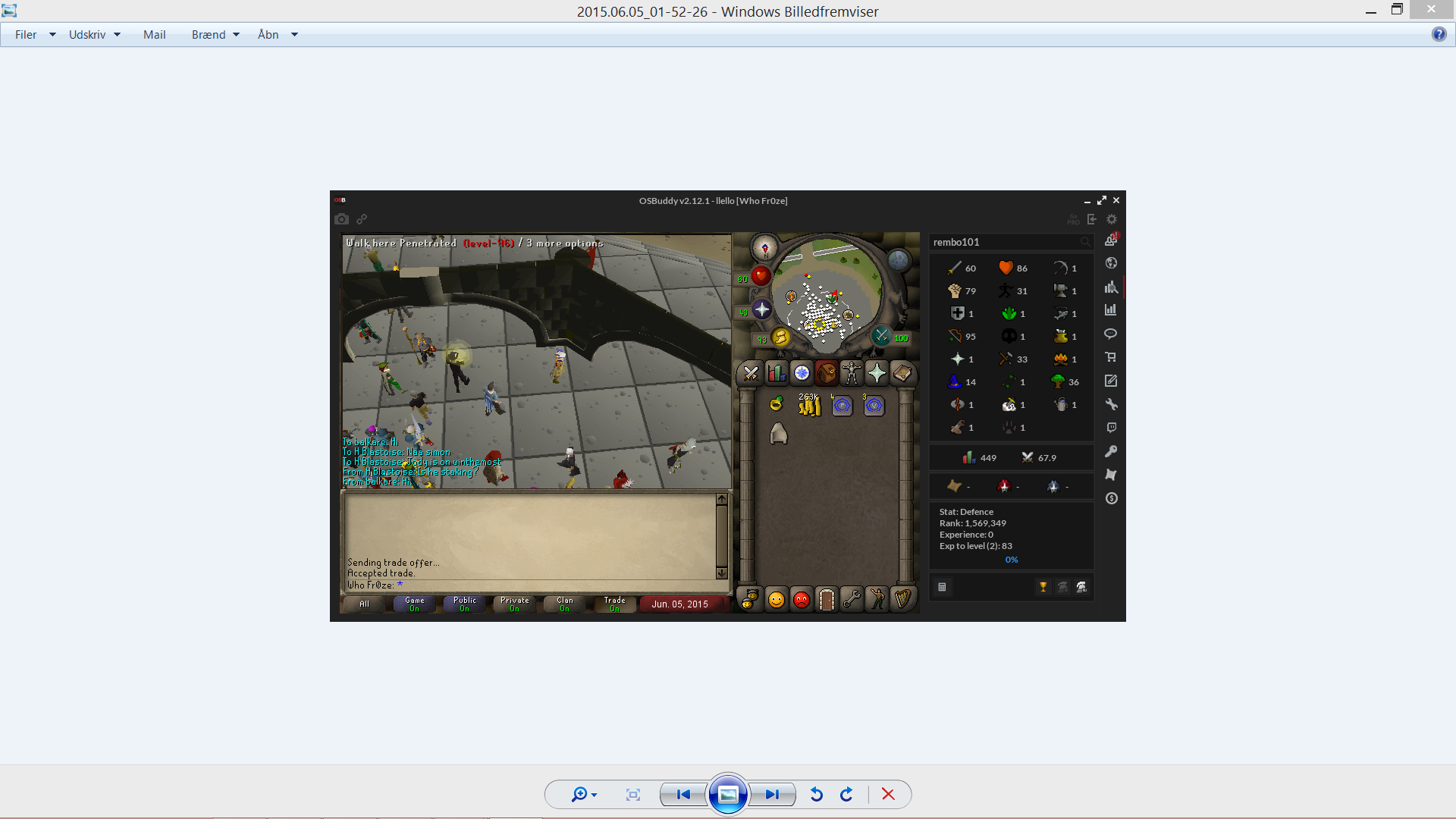This screenshot has width=1456, height=819.
Task: Expand the Udskriv dropdown arrow
Action: [x=117, y=35]
